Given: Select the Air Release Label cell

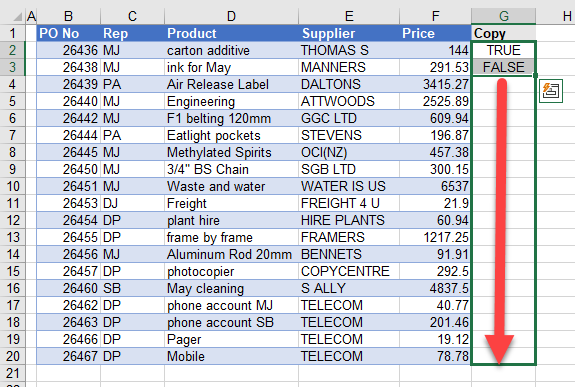Looking at the screenshot, I should pos(231,84).
